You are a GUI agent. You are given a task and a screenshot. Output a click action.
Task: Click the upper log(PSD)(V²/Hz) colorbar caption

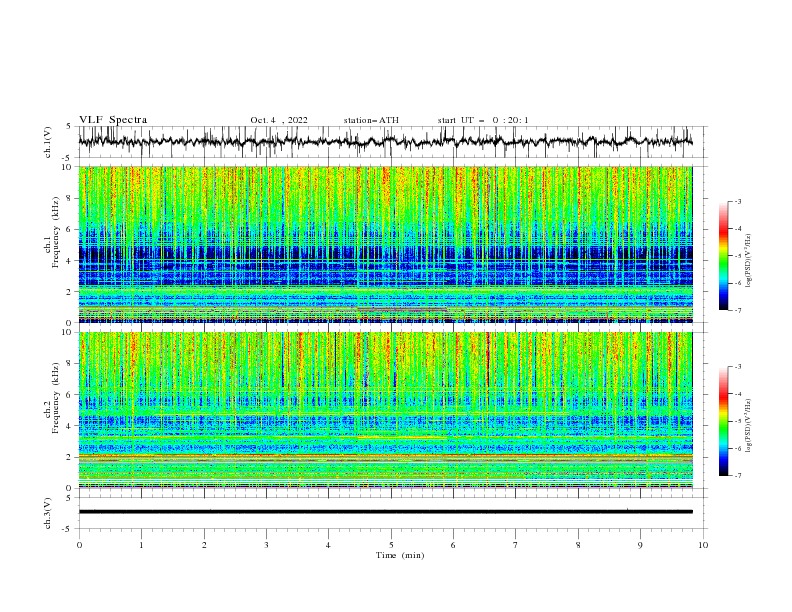pyautogui.click(x=749, y=261)
